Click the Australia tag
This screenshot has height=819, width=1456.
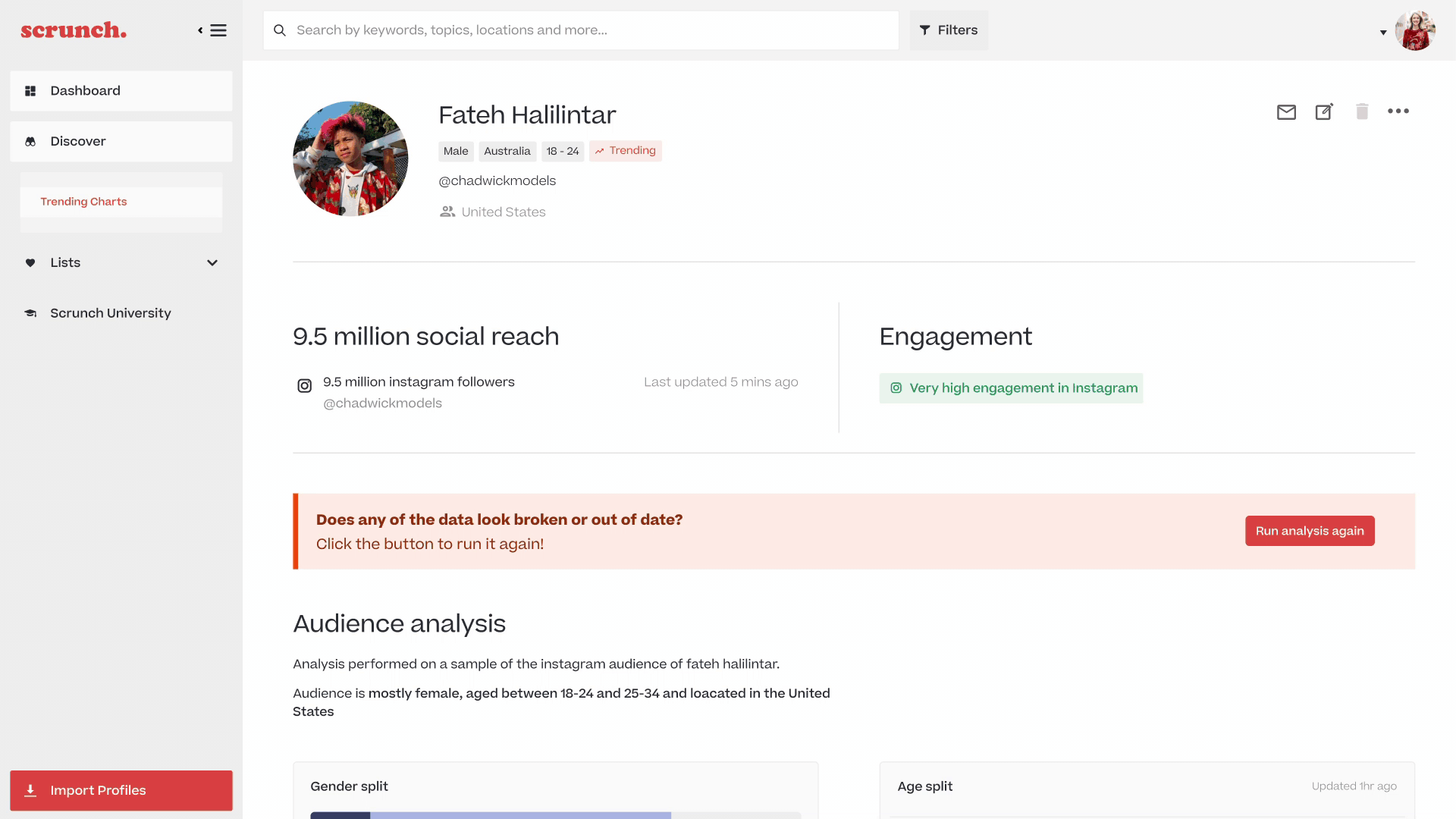pos(507,151)
